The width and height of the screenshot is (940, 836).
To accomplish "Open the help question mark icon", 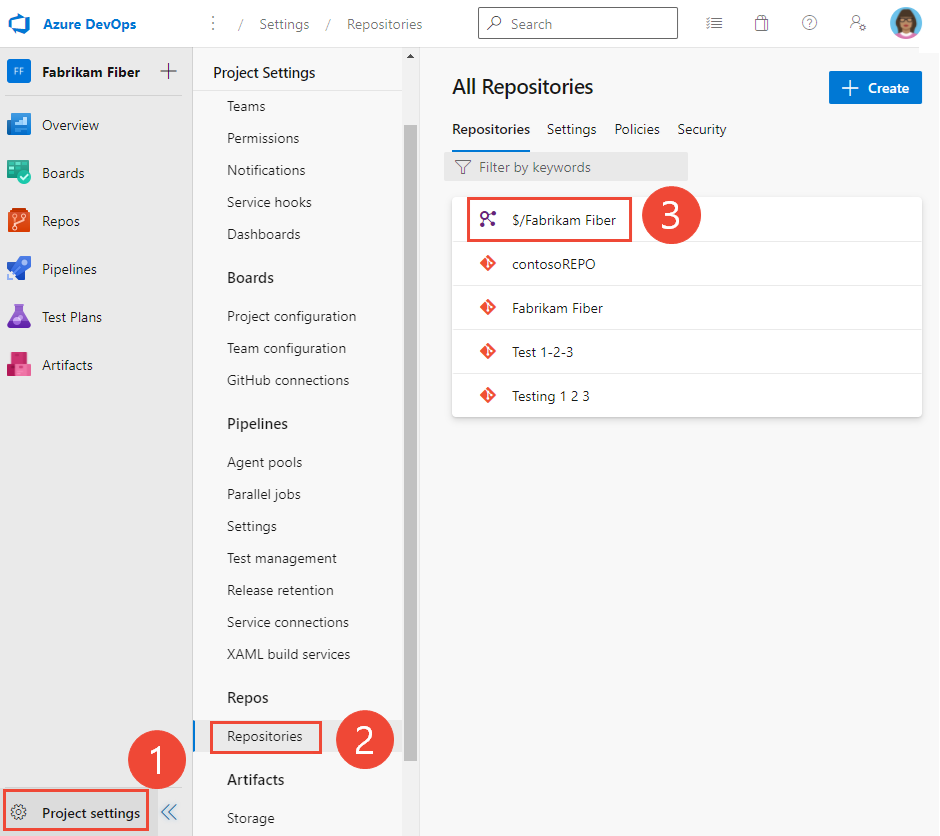I will (x=809, y=22).
